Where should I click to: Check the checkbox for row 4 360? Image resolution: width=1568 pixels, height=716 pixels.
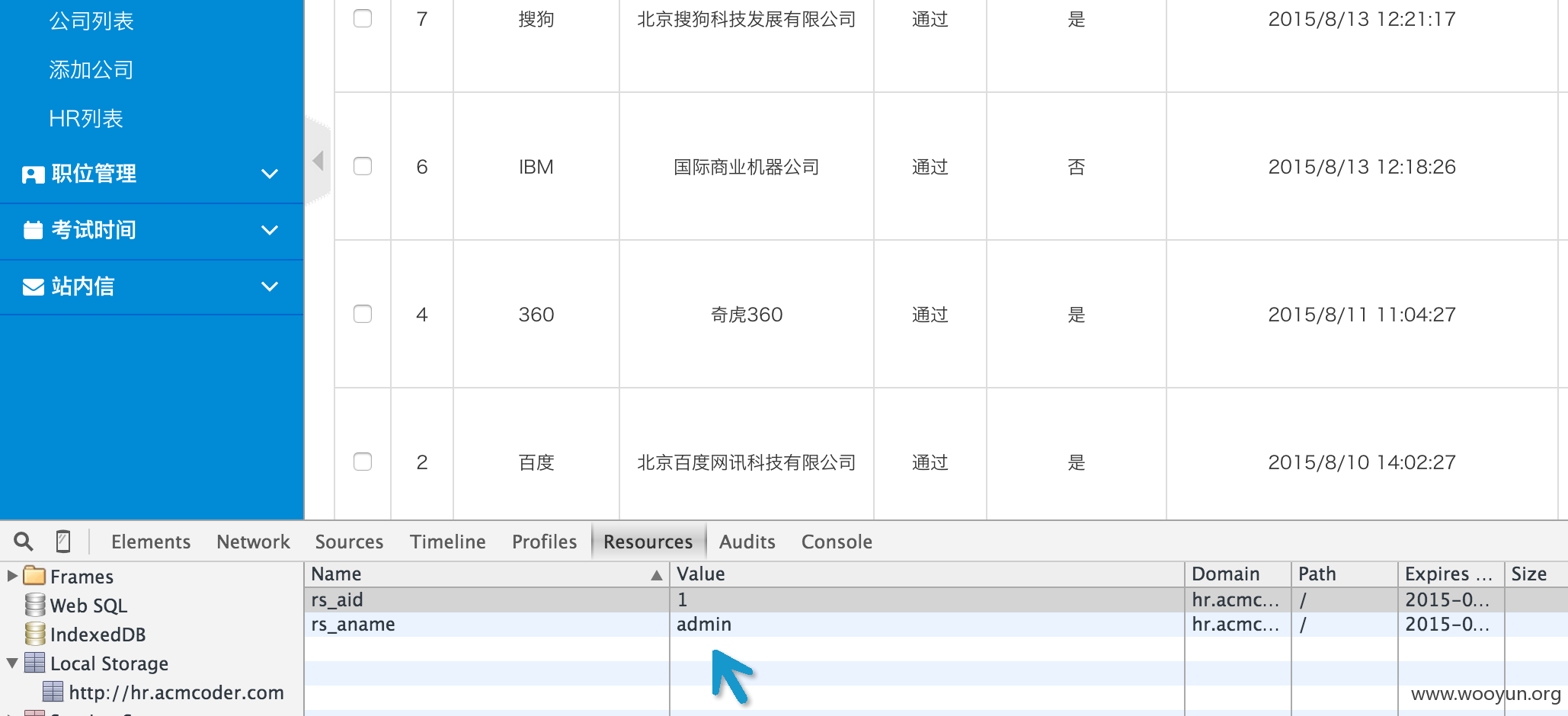coord(363,314)
